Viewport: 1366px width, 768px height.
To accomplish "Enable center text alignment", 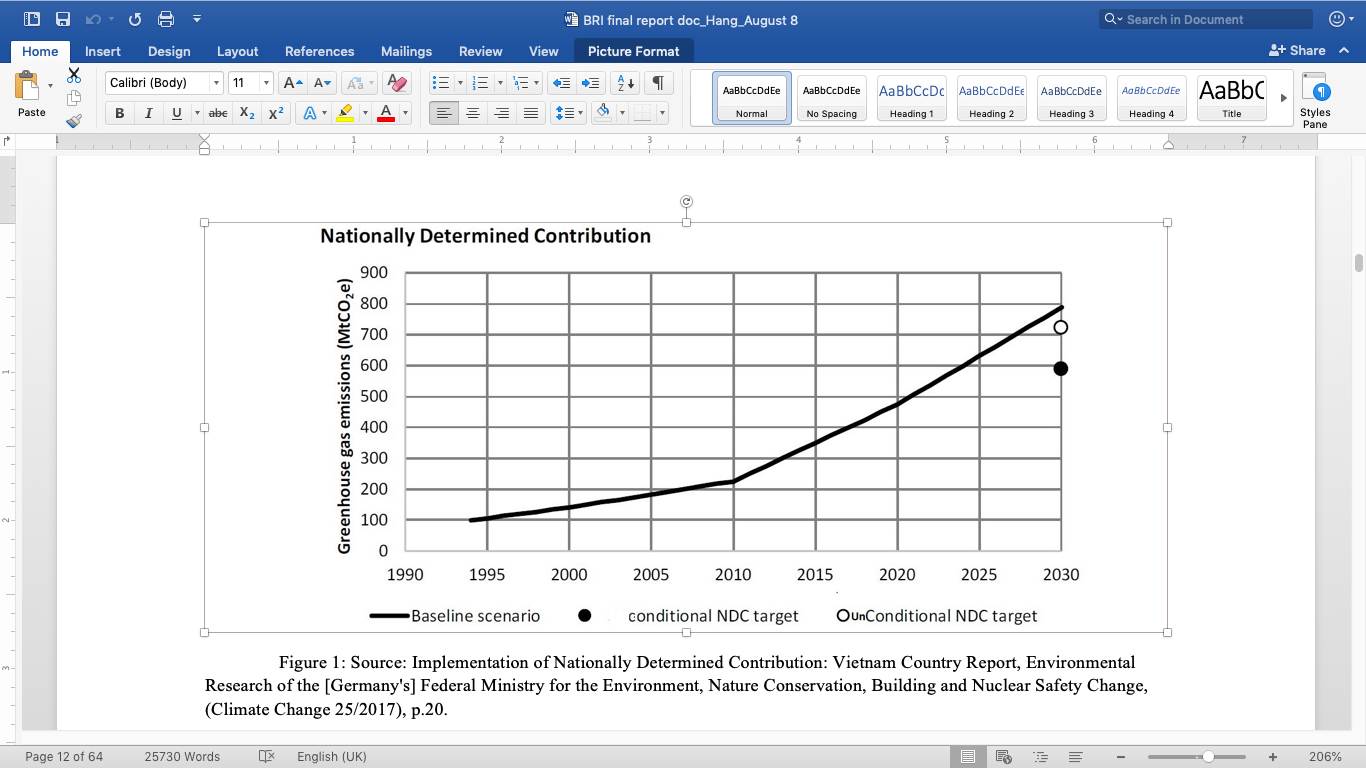I will [473, 113].
